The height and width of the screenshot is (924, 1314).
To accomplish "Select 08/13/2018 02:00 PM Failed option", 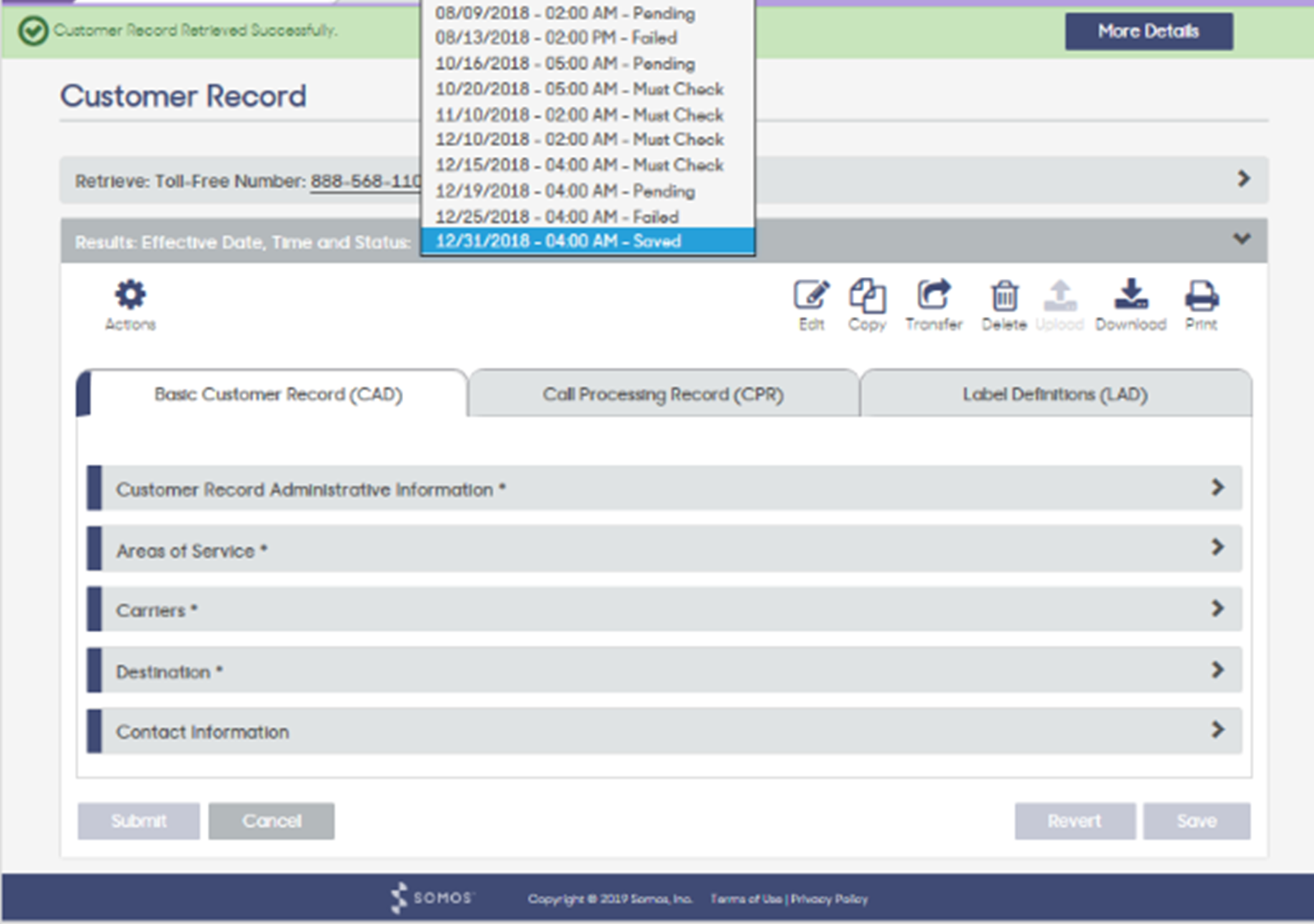I will (588, 39).
